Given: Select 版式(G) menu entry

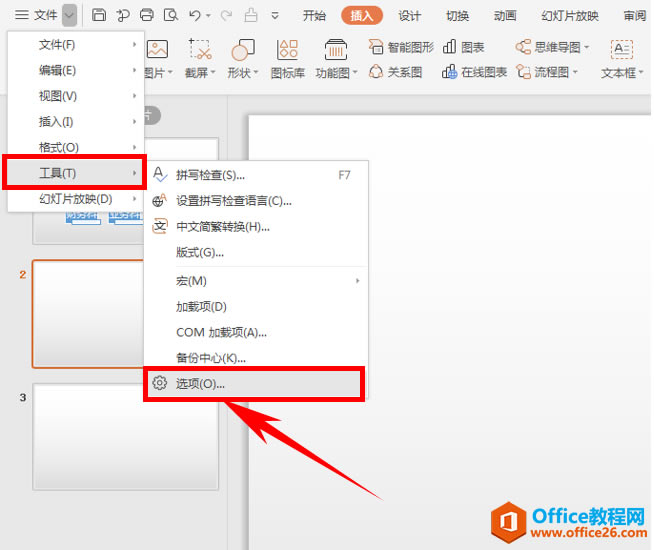Looking at the screenshot, I should pos(256,252).
